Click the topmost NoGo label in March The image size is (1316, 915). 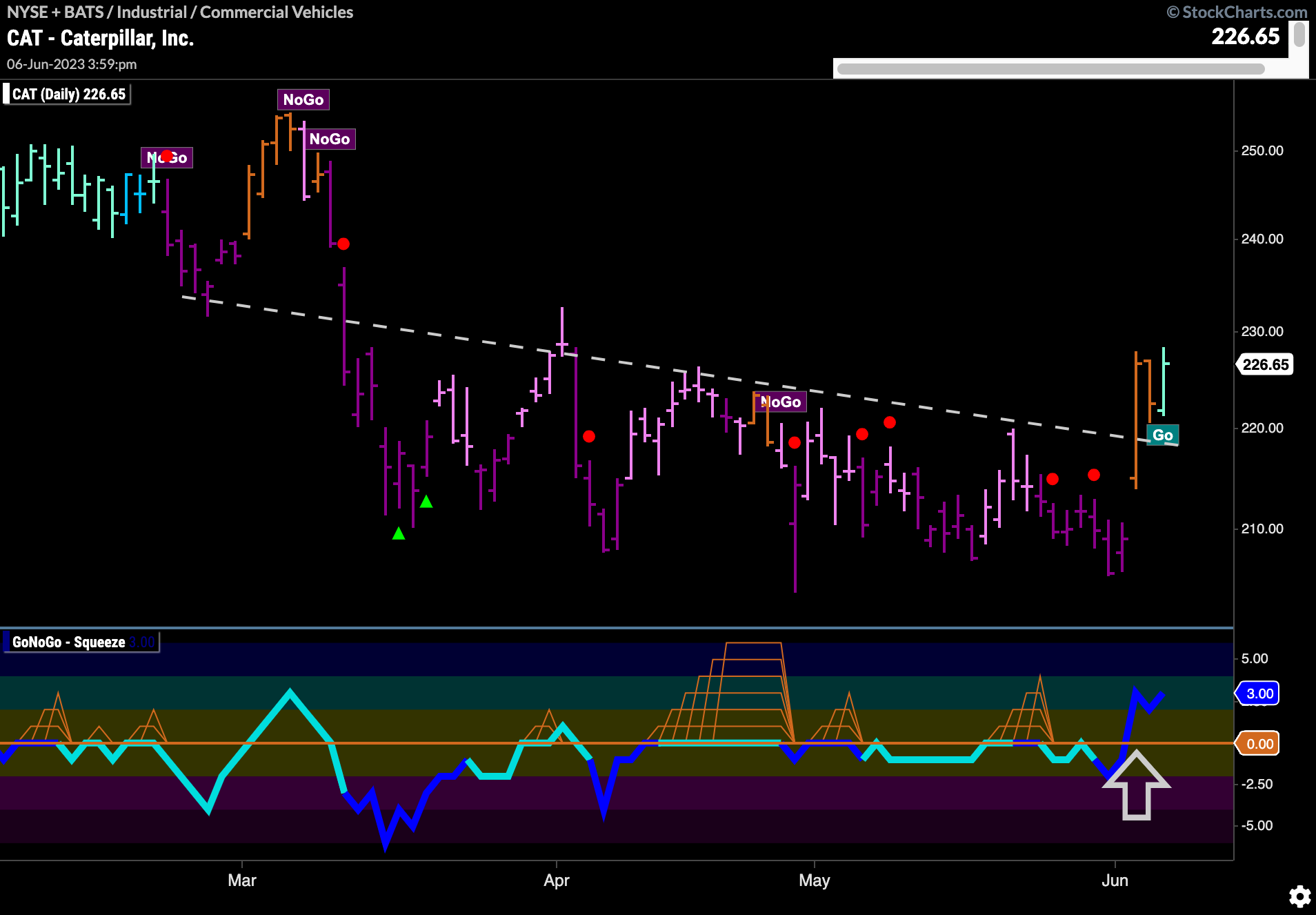303,99
